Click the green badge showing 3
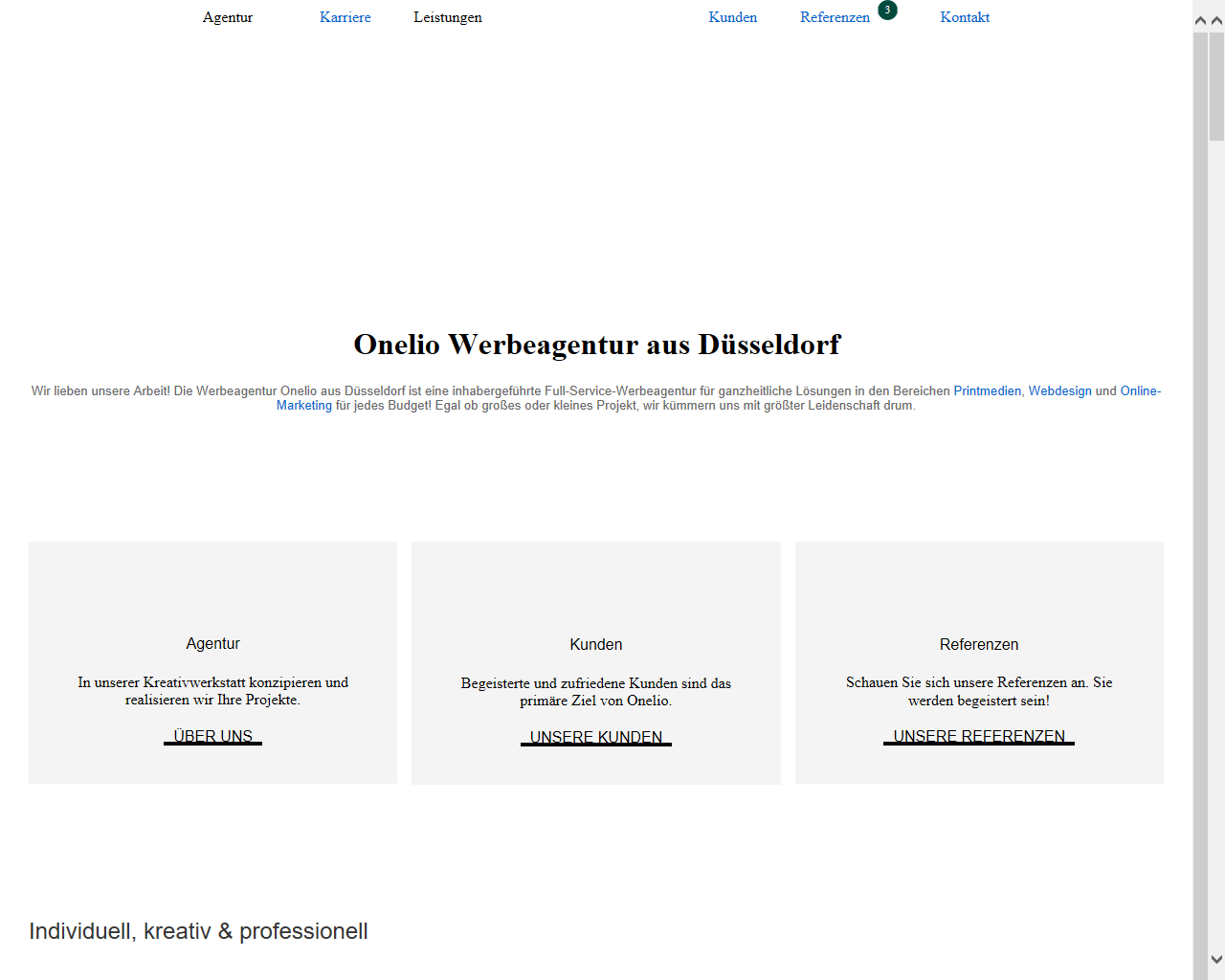This screenshot has width=1225, height=980. (887, 11)
